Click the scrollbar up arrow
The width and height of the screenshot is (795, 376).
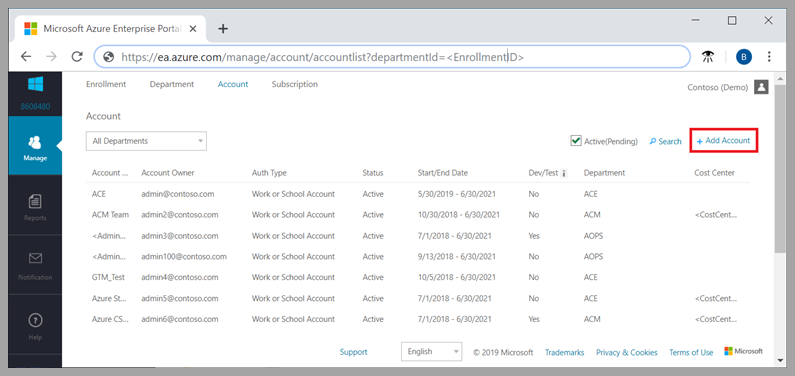[x=780, y=78]
